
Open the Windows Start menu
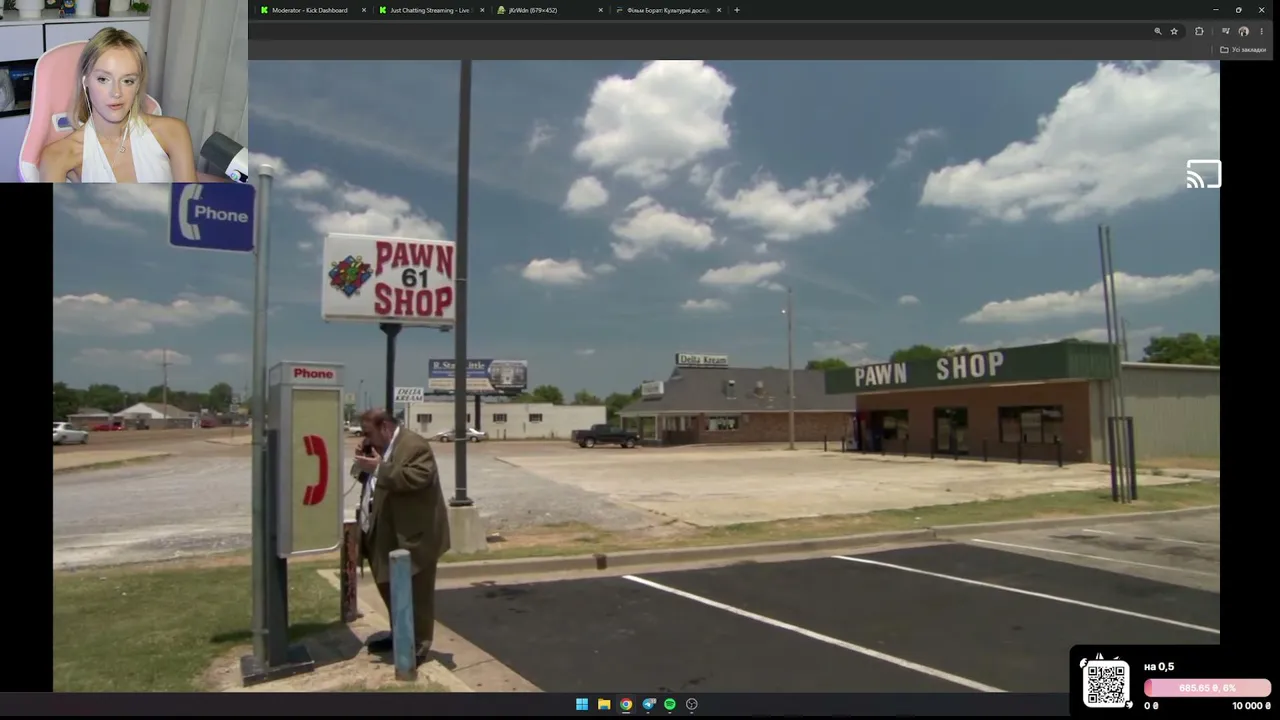tap(582, 704)
